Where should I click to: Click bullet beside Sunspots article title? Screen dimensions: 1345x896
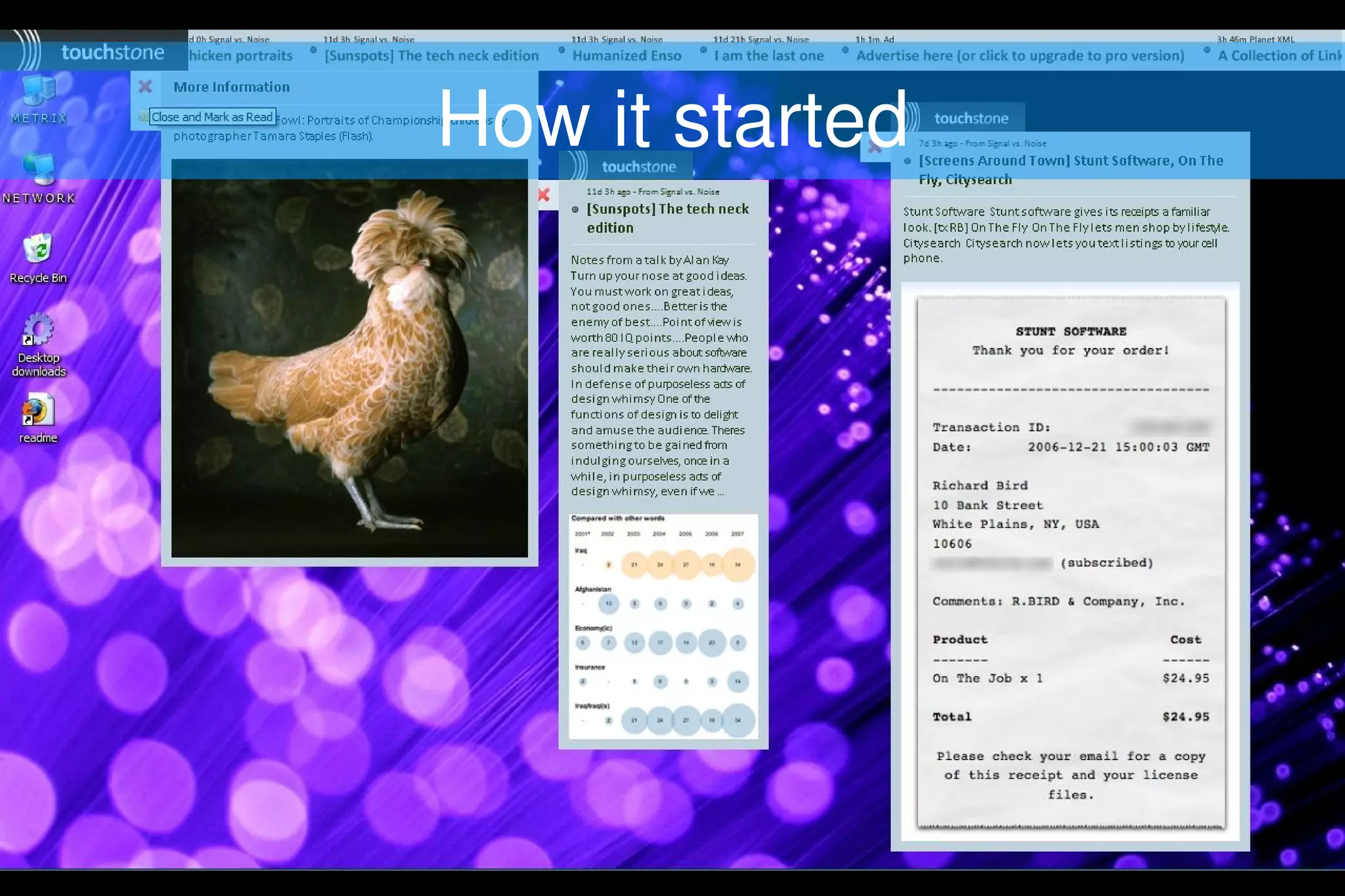[x=575, y=209]
